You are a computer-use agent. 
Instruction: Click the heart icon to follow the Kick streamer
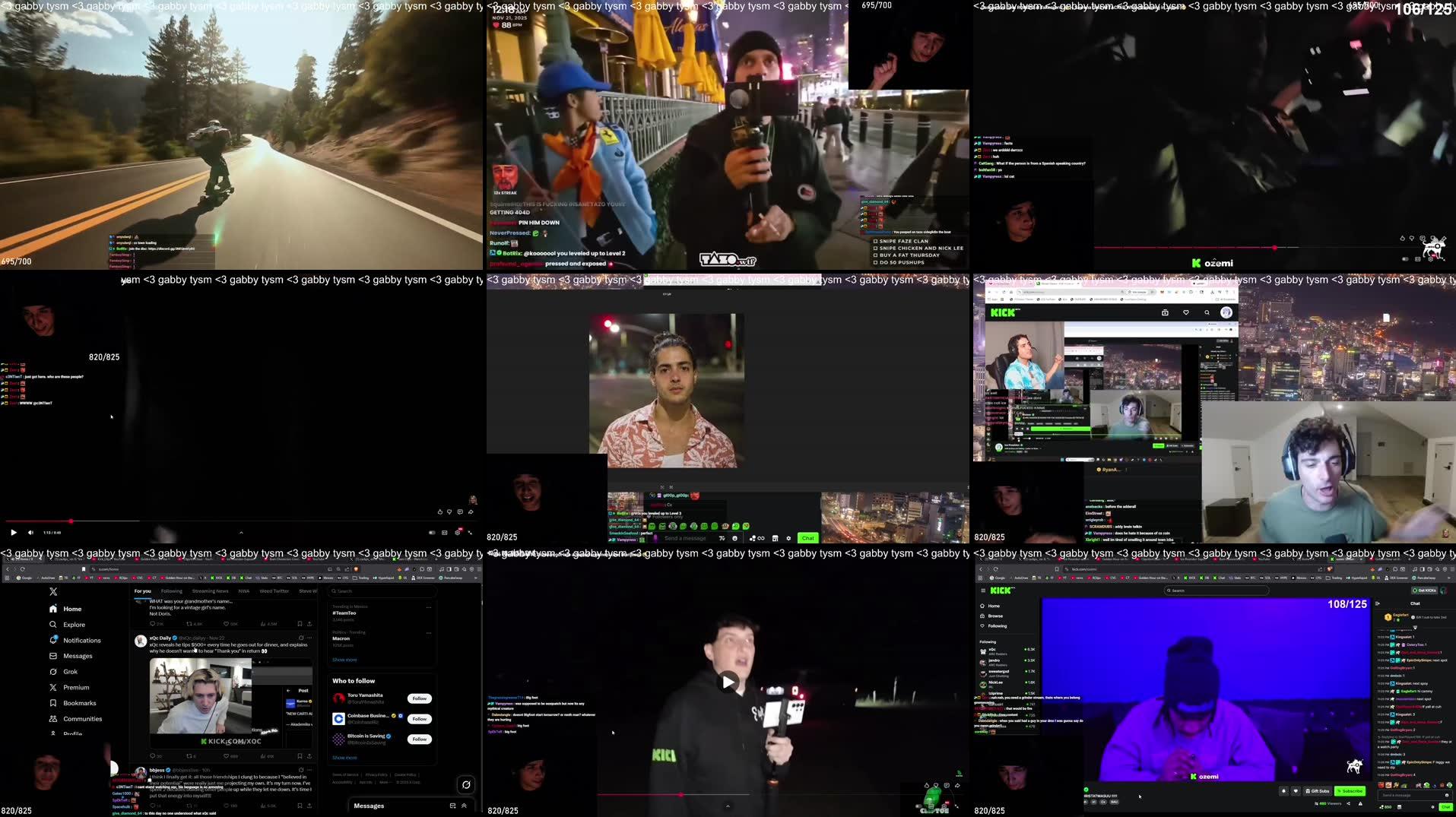click(x=1296, y=791)
